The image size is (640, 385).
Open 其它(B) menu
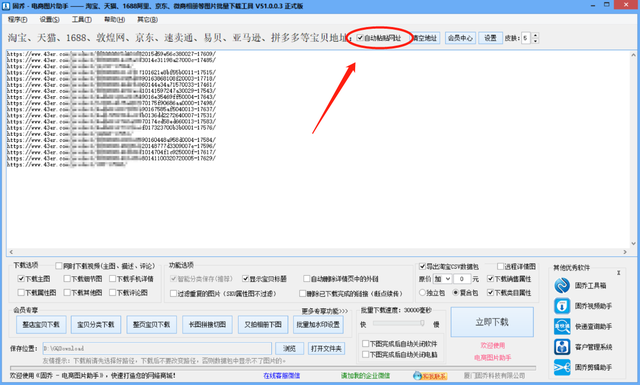pyautogui.click(x=147, y=20)
